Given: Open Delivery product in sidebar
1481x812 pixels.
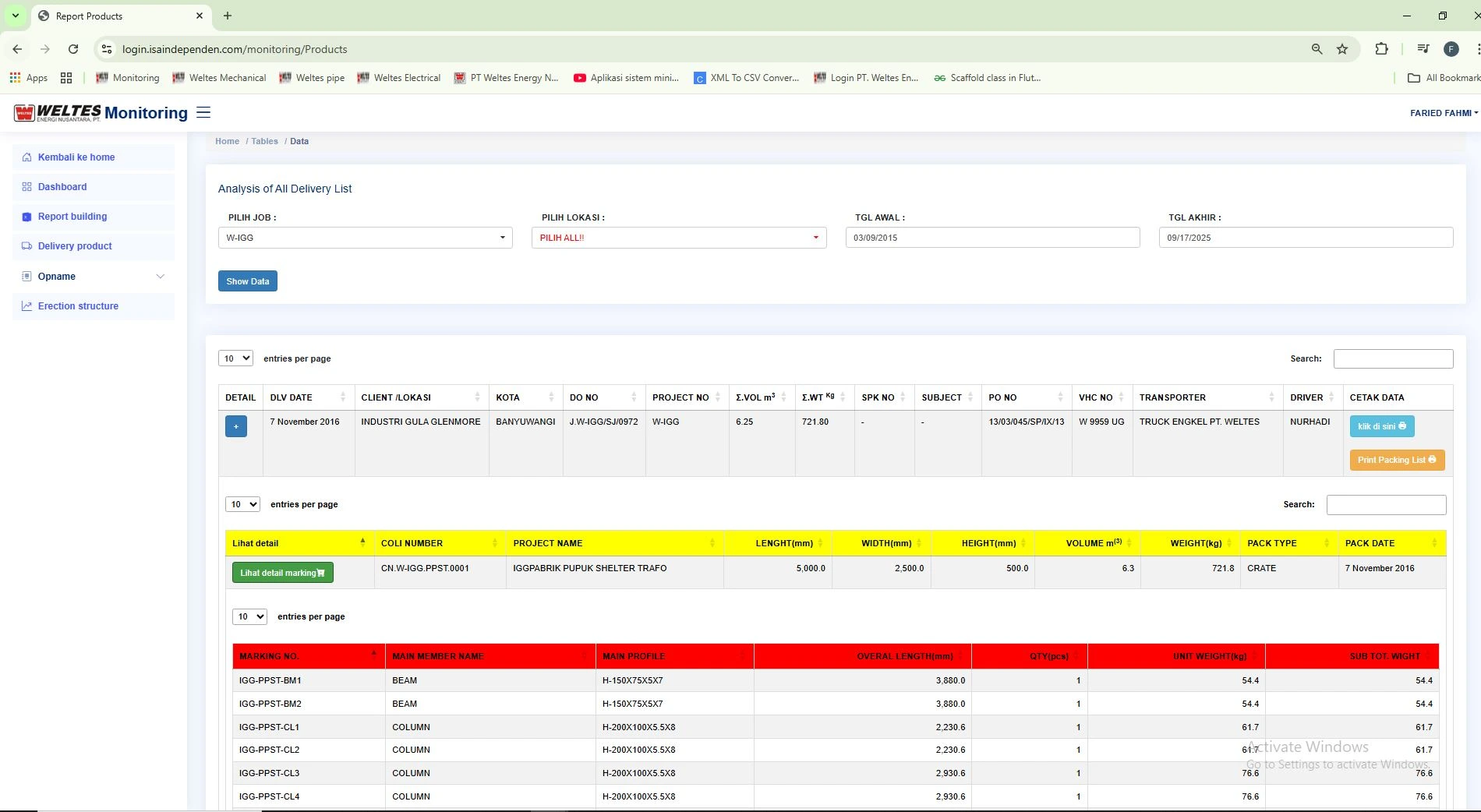Looking at the screenshot, I should [75, 246].
